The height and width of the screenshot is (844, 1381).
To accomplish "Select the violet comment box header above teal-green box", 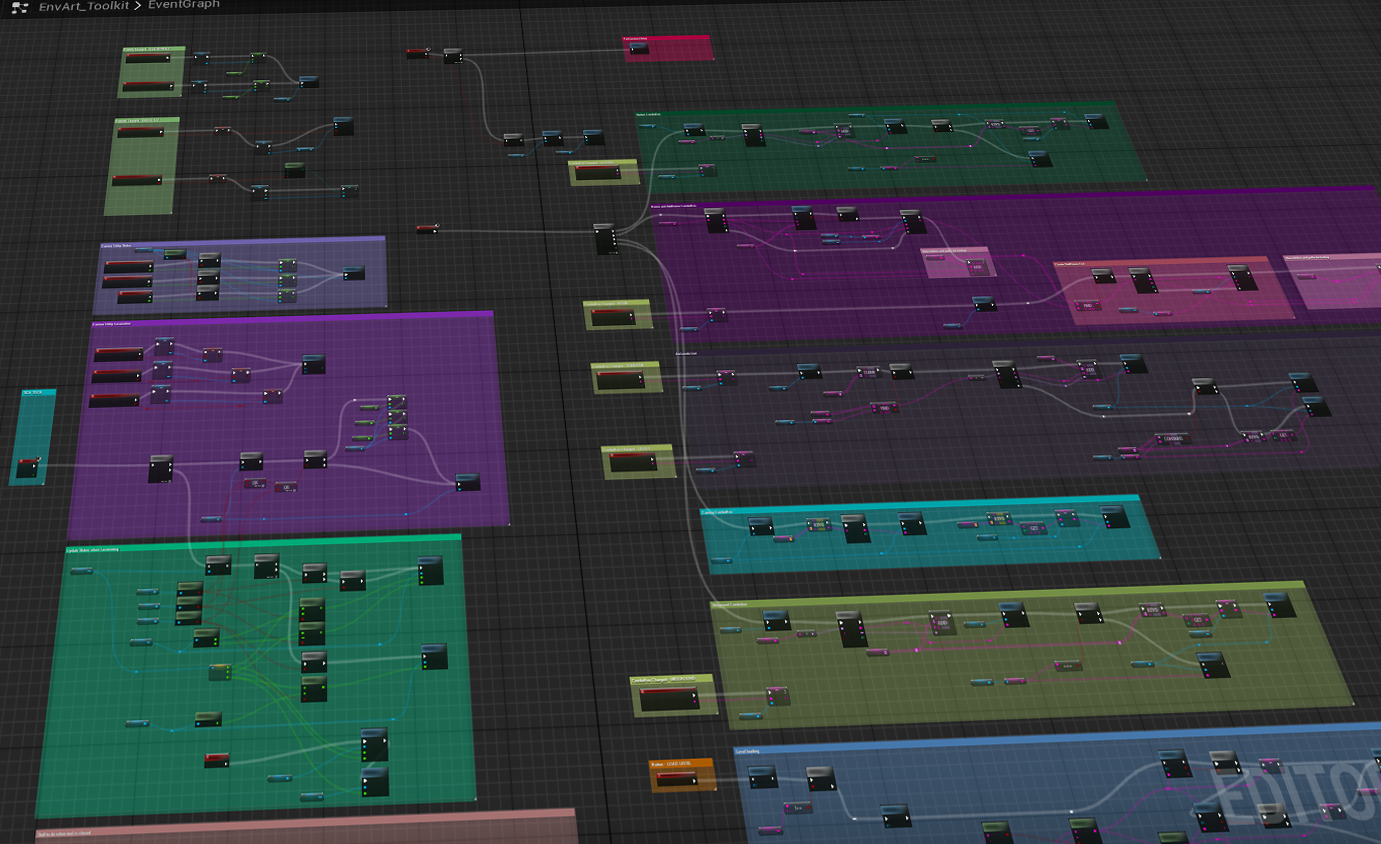I will tap(292, 318).
